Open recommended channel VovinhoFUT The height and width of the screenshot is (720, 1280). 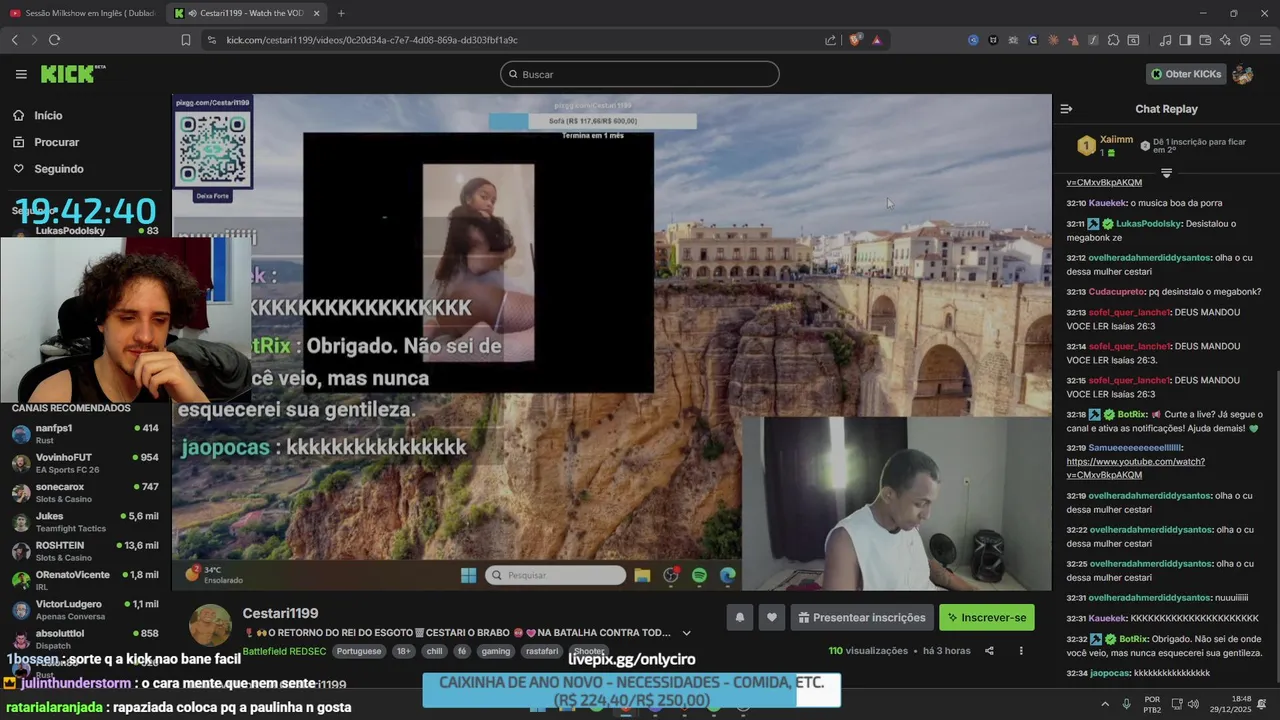tap(85, 463)
